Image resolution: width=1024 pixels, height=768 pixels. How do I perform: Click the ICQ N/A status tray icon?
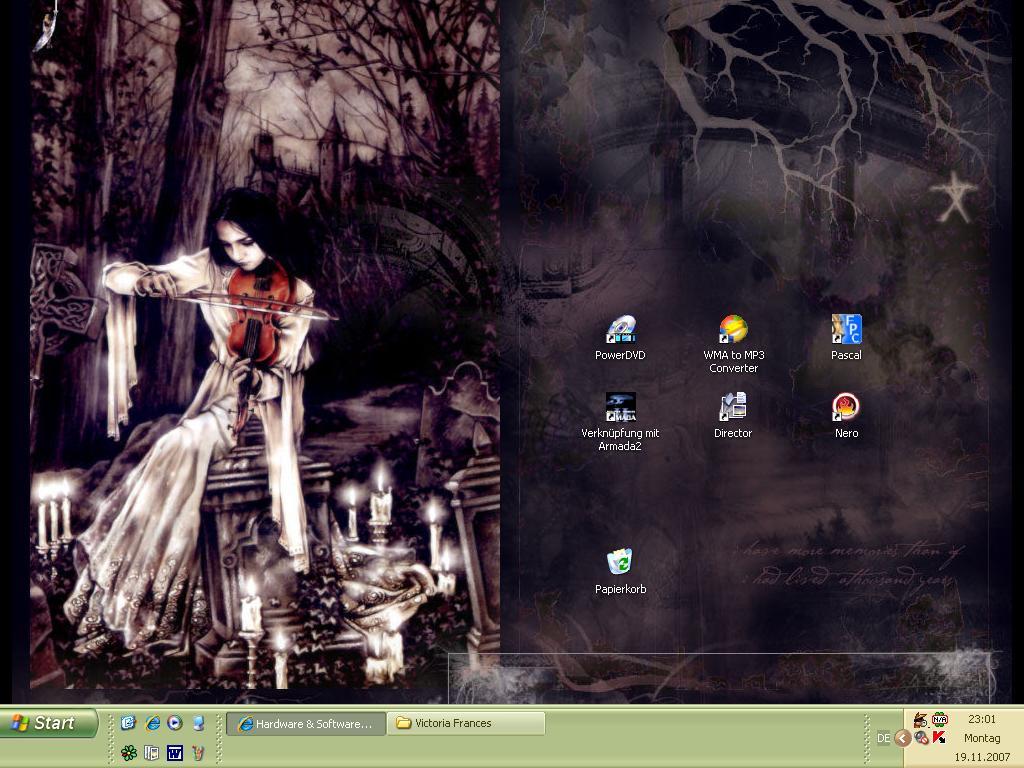click(939, 719)
